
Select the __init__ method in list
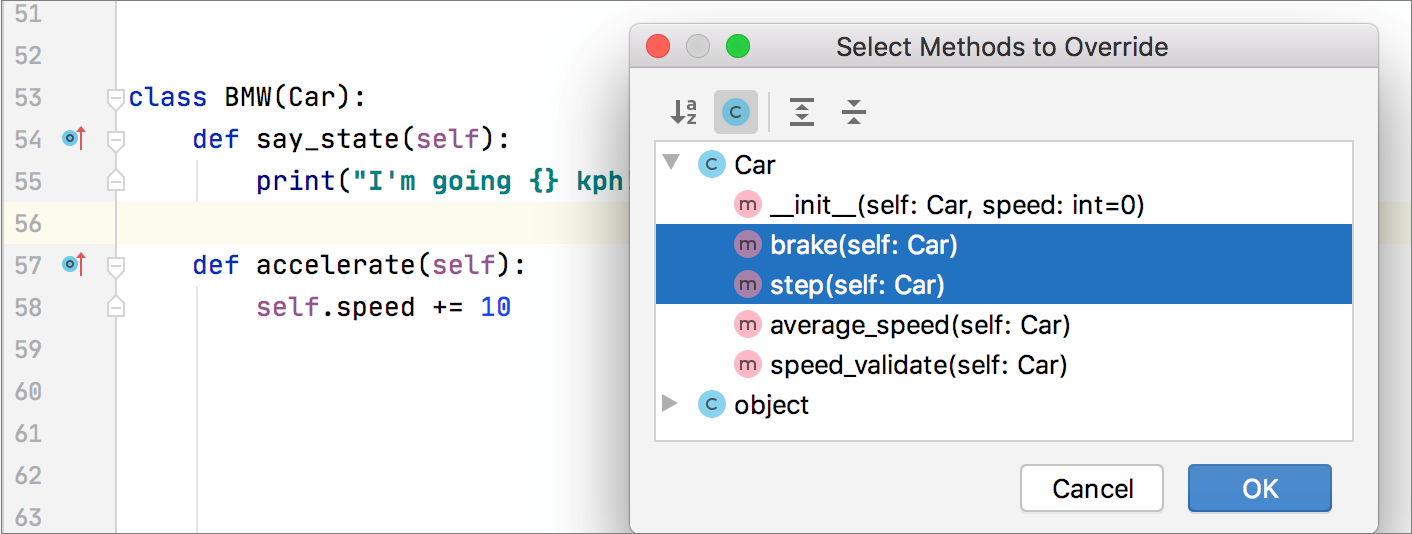click(x=956, y=205)
